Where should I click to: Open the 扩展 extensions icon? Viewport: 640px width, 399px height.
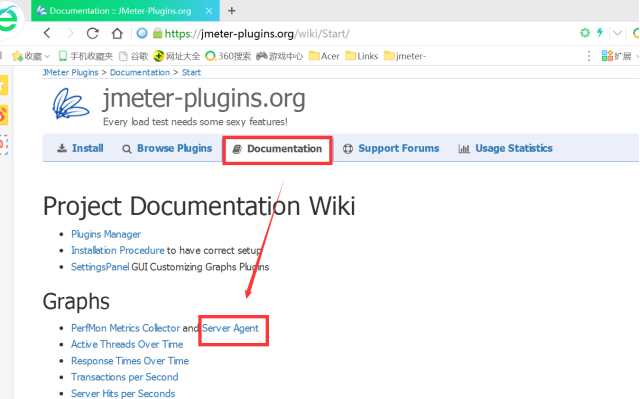click(x=616, y=56)
